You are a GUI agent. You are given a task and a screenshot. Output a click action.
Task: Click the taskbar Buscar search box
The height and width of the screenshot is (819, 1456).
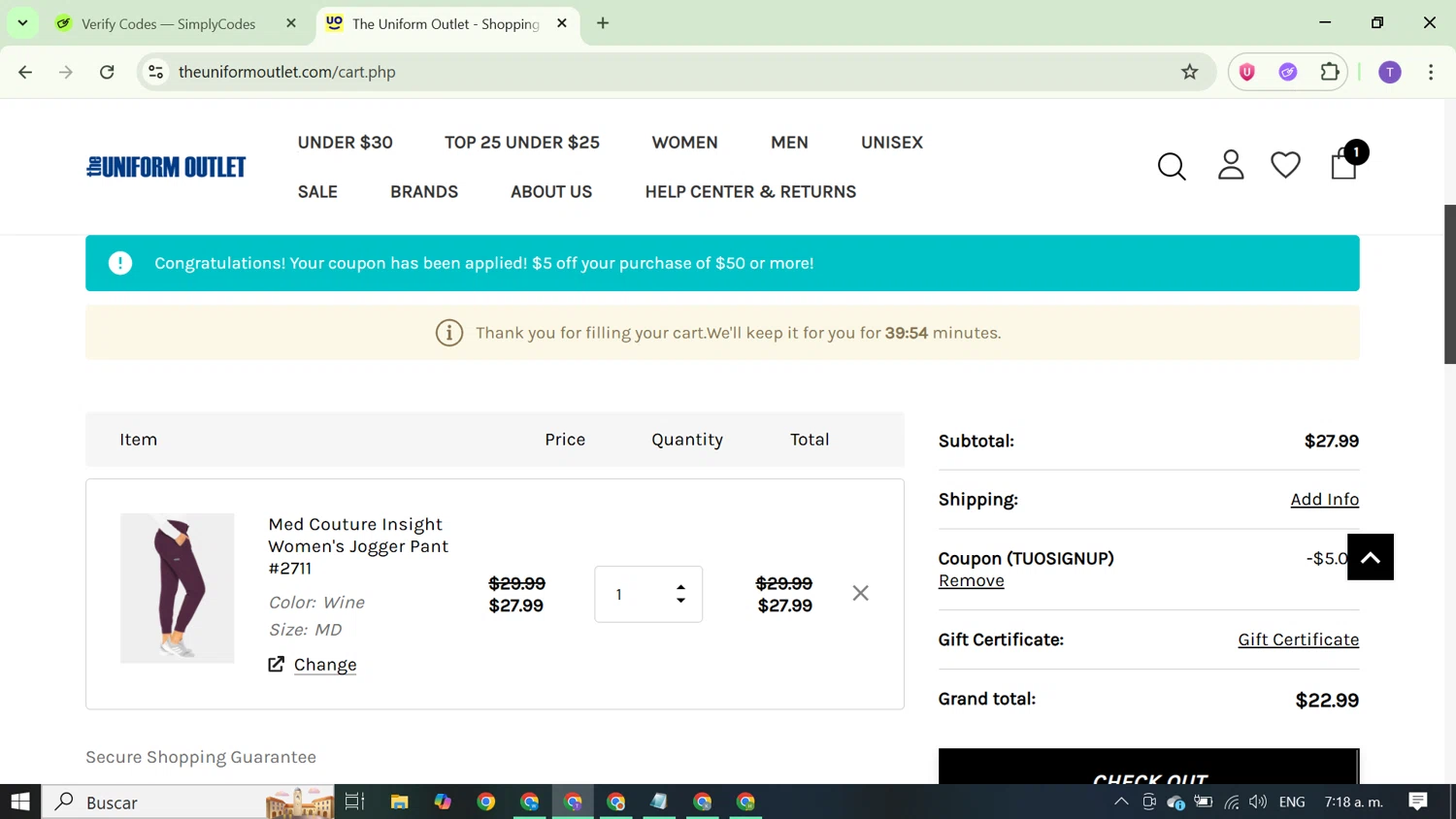pyautogui.click(x=187, y=802)
